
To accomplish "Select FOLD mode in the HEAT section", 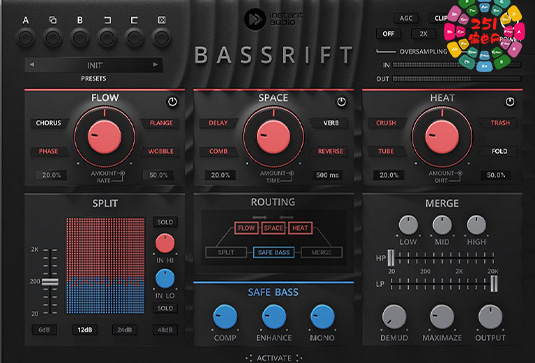I will pyautogui.click(x=499, y=151).
